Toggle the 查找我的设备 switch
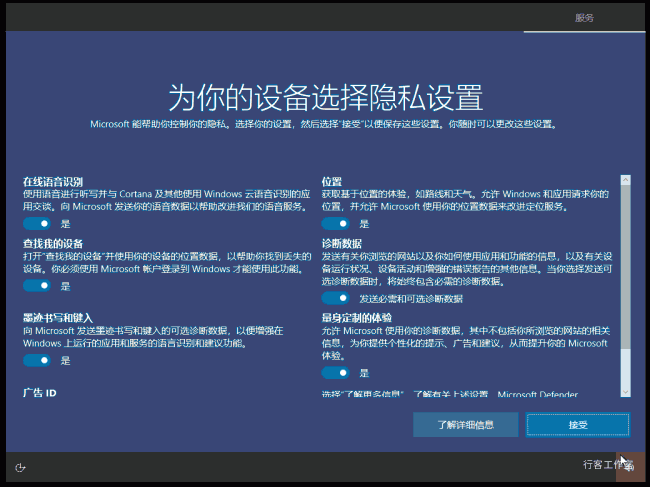The height and width of the screenshot is (487, 650). (x=37, y=286)
